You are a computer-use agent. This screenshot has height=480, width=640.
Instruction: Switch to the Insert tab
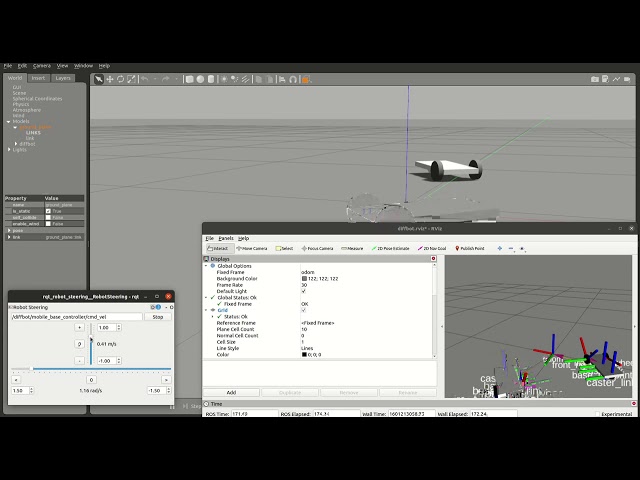point(38,77)
